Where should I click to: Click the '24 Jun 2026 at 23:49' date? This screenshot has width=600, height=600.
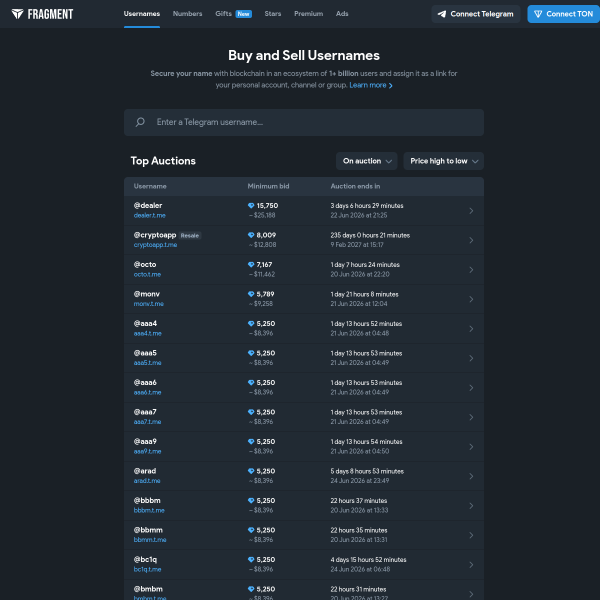click(360, 481)
